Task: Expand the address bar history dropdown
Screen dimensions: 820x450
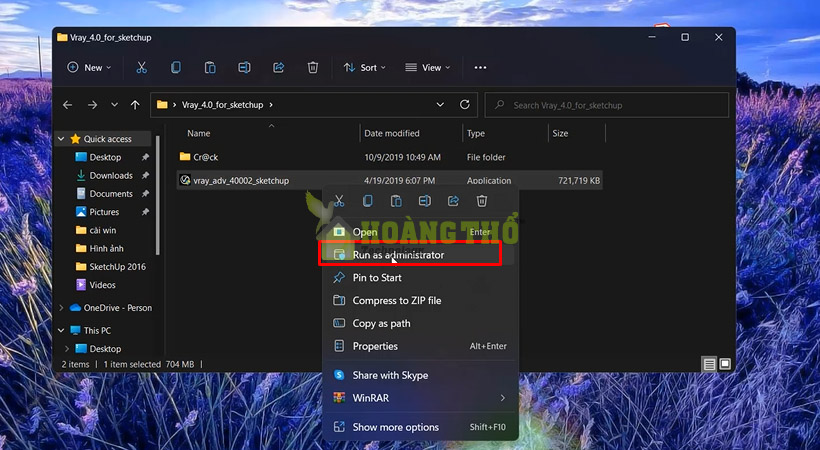Action: [x=440, y=105]
